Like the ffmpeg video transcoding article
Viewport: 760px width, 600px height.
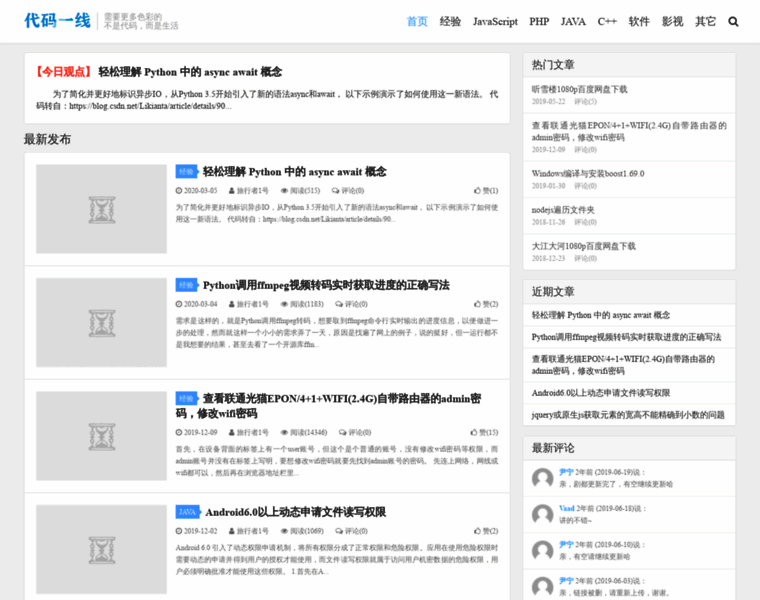tap(486, 304)
